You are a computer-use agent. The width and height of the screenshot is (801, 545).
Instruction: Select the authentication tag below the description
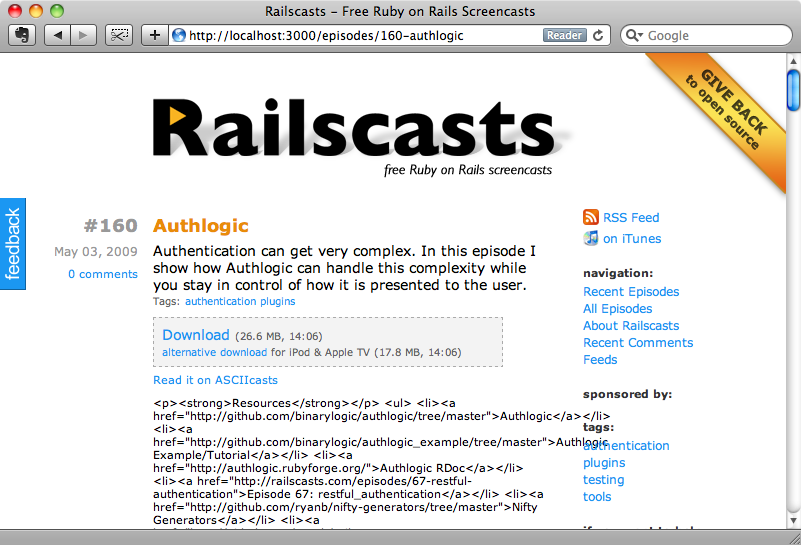coord(221,301)
